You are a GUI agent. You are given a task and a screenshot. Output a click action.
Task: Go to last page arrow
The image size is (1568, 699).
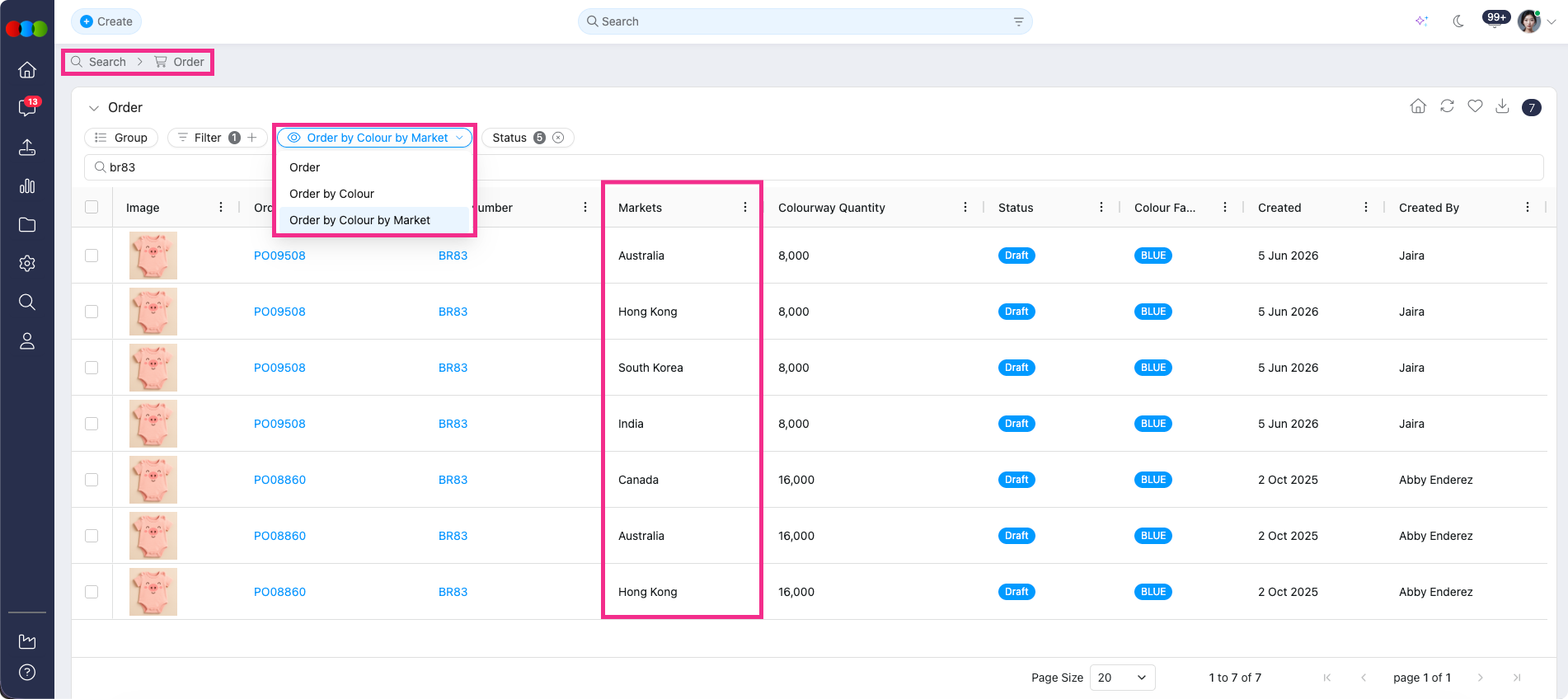click(1517, 678)
